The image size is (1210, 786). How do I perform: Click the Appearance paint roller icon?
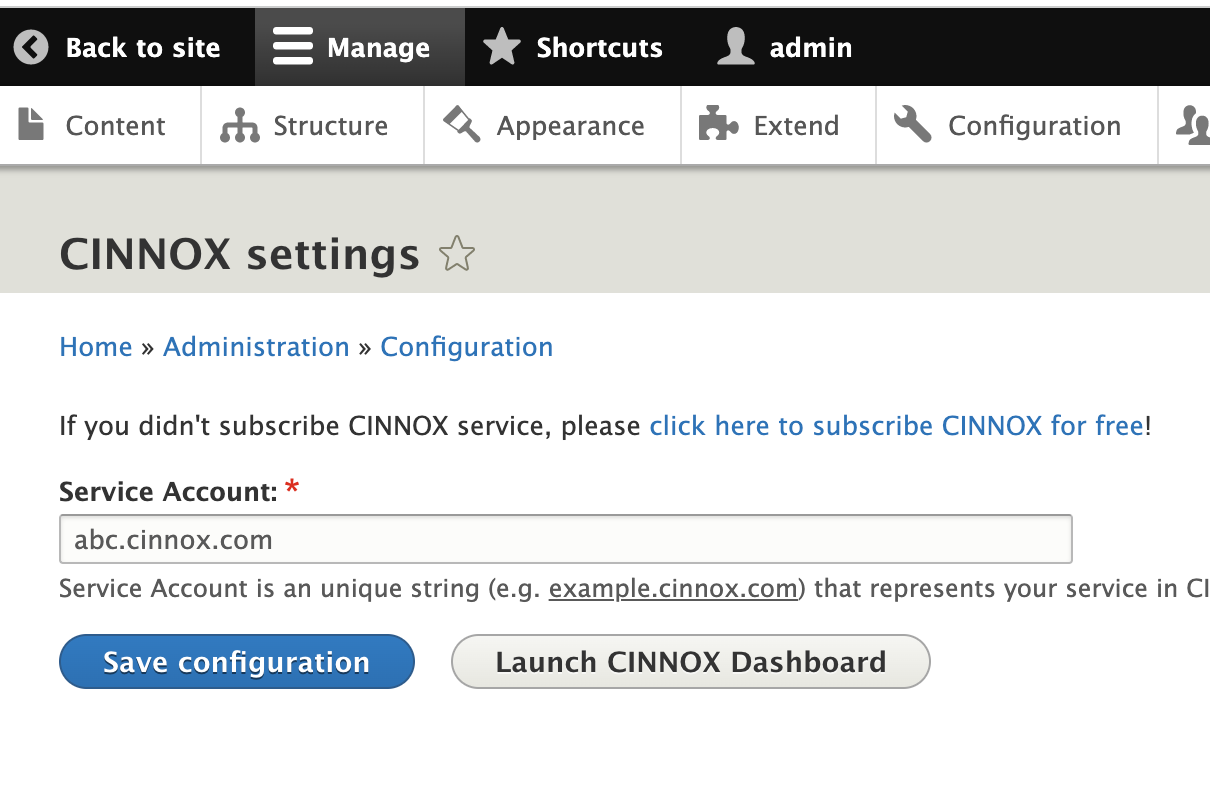tap(462, 125)
